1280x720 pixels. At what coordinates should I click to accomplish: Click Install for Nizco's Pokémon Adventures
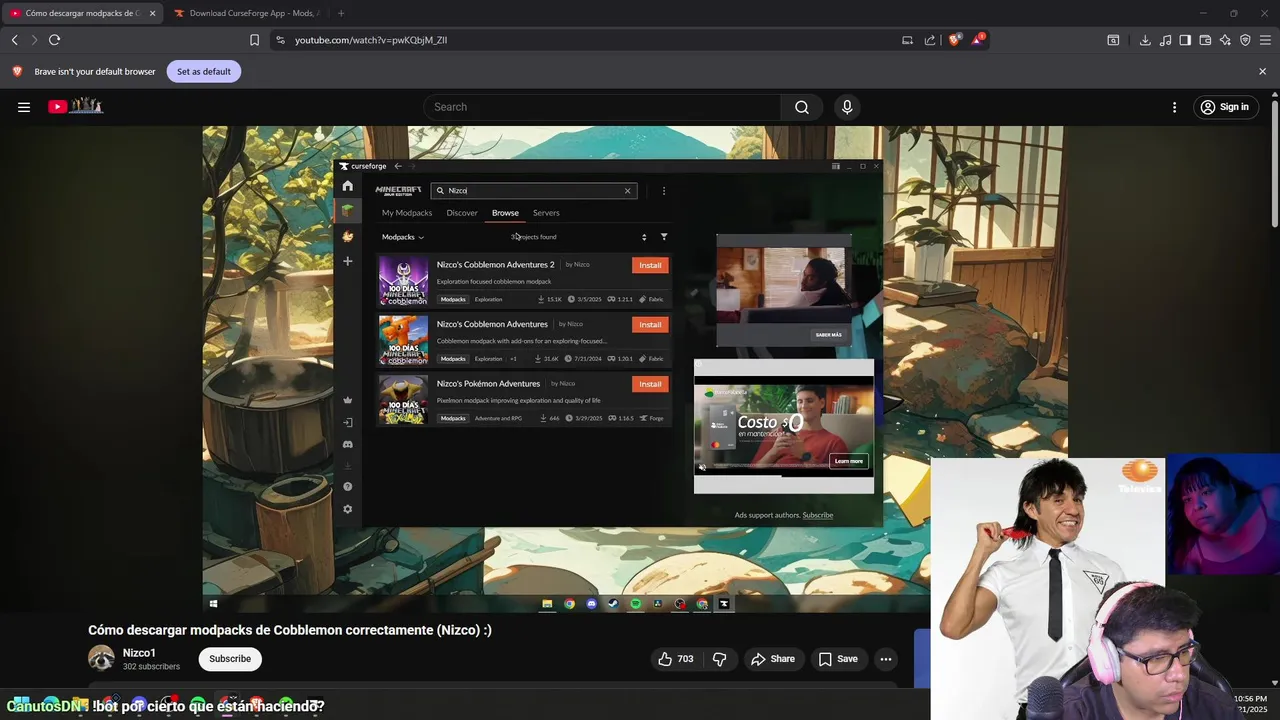pos(650,384)
